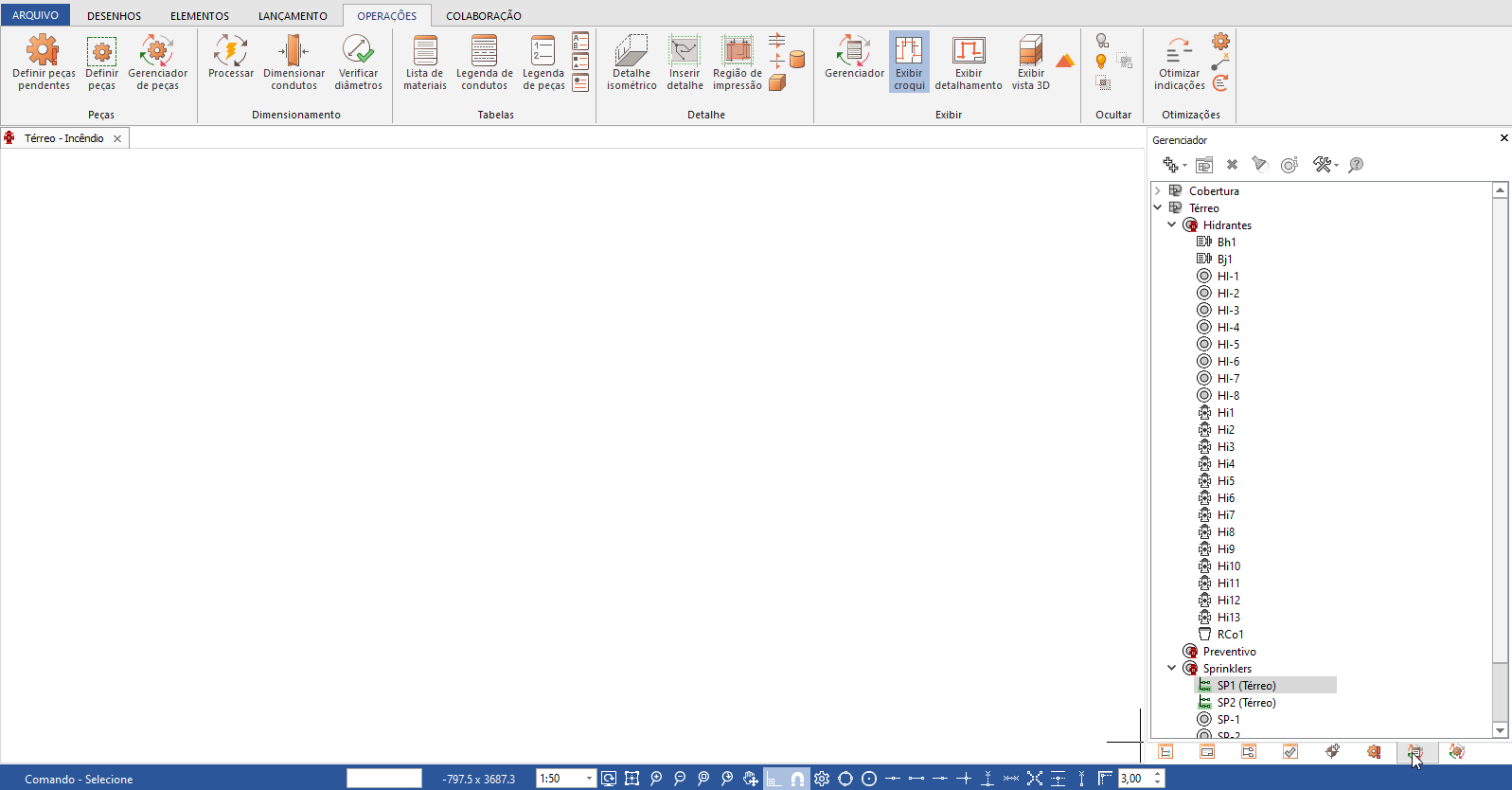
Task: Click the Processar icon
Action: pyautogui.click(x=230, y=59)
